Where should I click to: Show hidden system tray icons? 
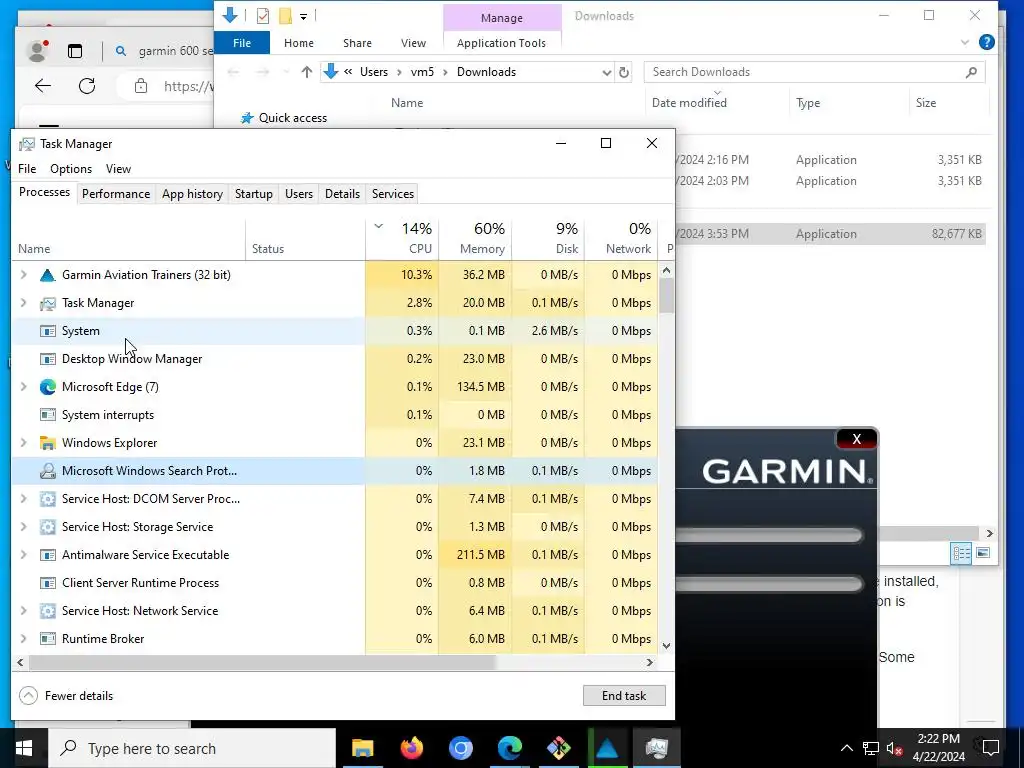tap(846, 748)
